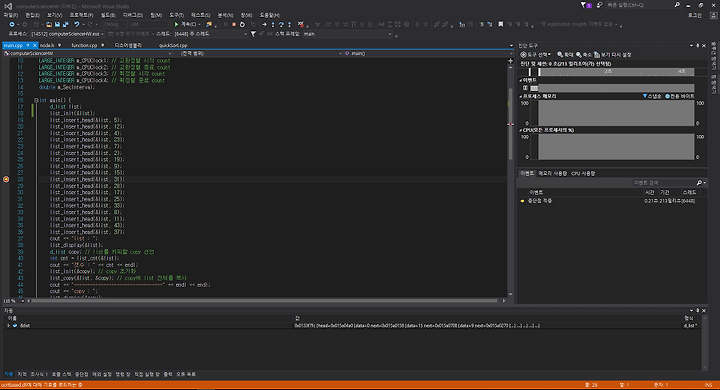Restart debugging with the circular arrow icon
Image resolution: width=720 pixels, height=390 pixels.
pos(242,24)
